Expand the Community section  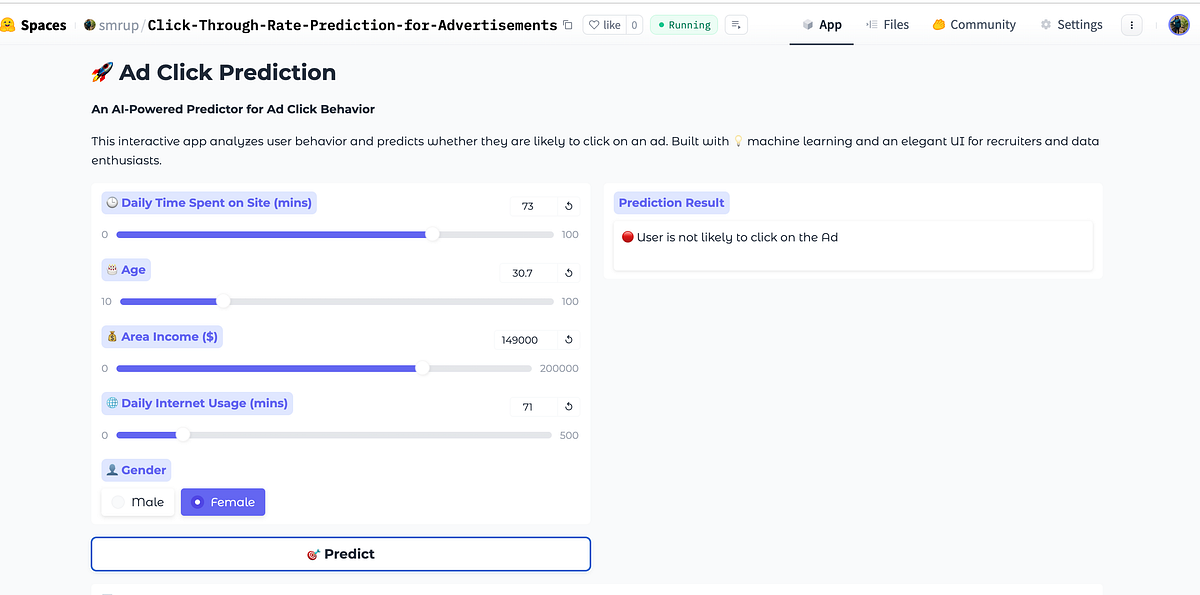click(x=972, y=24)
